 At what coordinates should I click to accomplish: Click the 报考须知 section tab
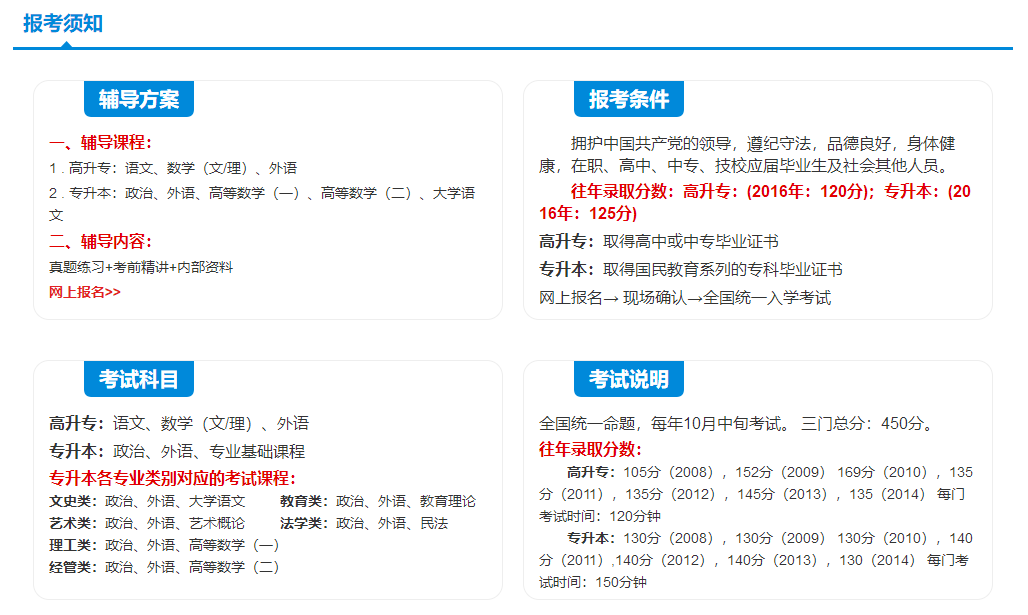(63, 23)
